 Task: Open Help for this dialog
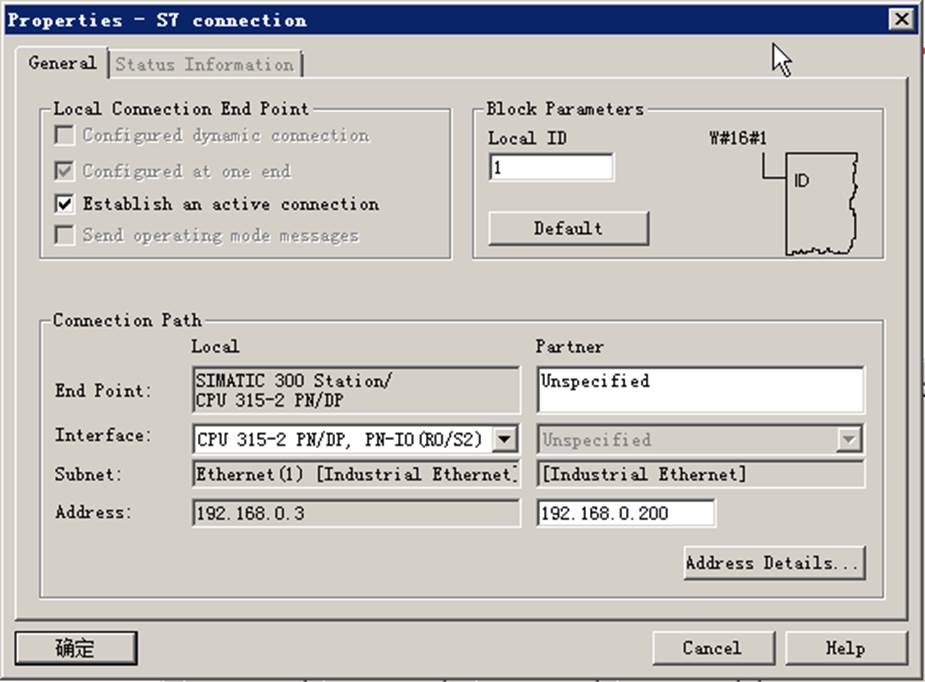click(846, 648)
